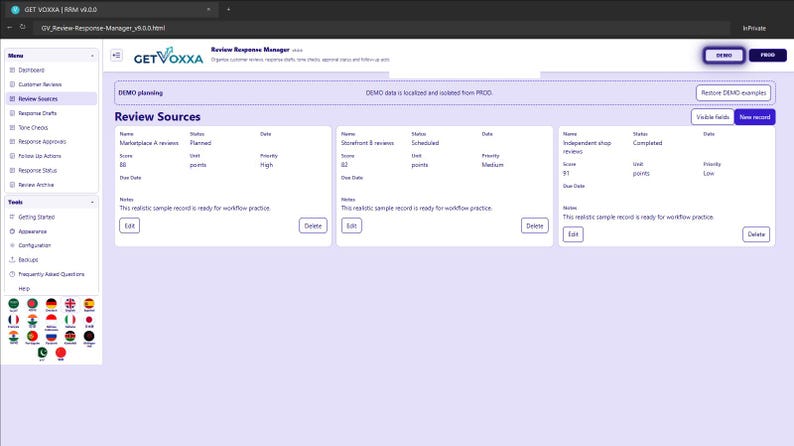The width and height of the screenshot is (794, 446).
Task: Select the GET VOXXA | RRM v9.0.0 tab
Action: (109, 10)
